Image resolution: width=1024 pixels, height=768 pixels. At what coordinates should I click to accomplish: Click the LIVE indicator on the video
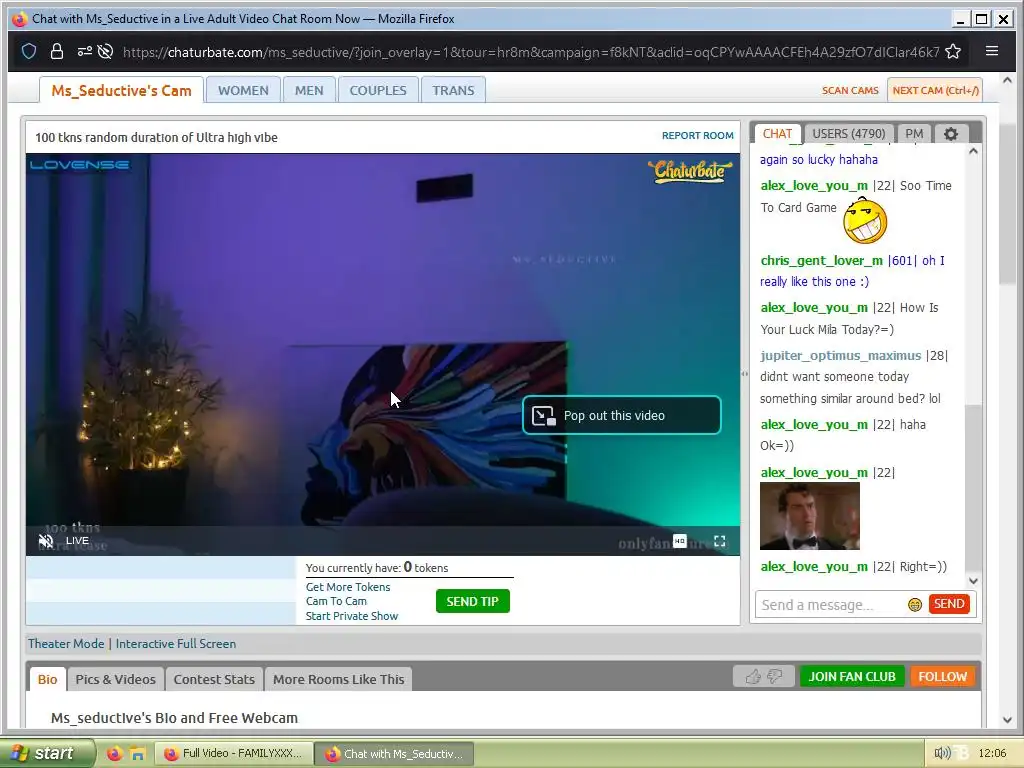[77, 541]
